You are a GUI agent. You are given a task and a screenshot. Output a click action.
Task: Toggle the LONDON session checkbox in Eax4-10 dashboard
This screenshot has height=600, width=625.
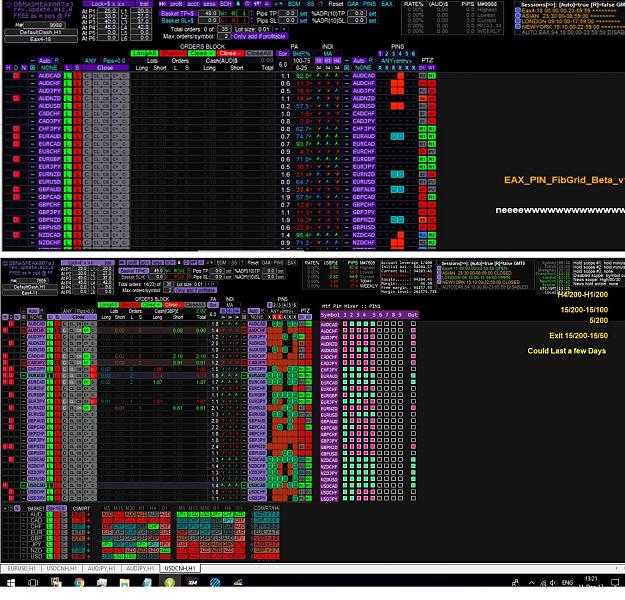point(518,21)
